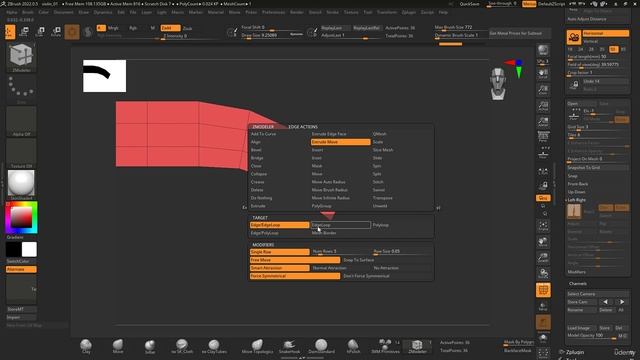Enable Vertical camera option
The width and height of the screenshot is (640, 360).
tap(605, 41)
